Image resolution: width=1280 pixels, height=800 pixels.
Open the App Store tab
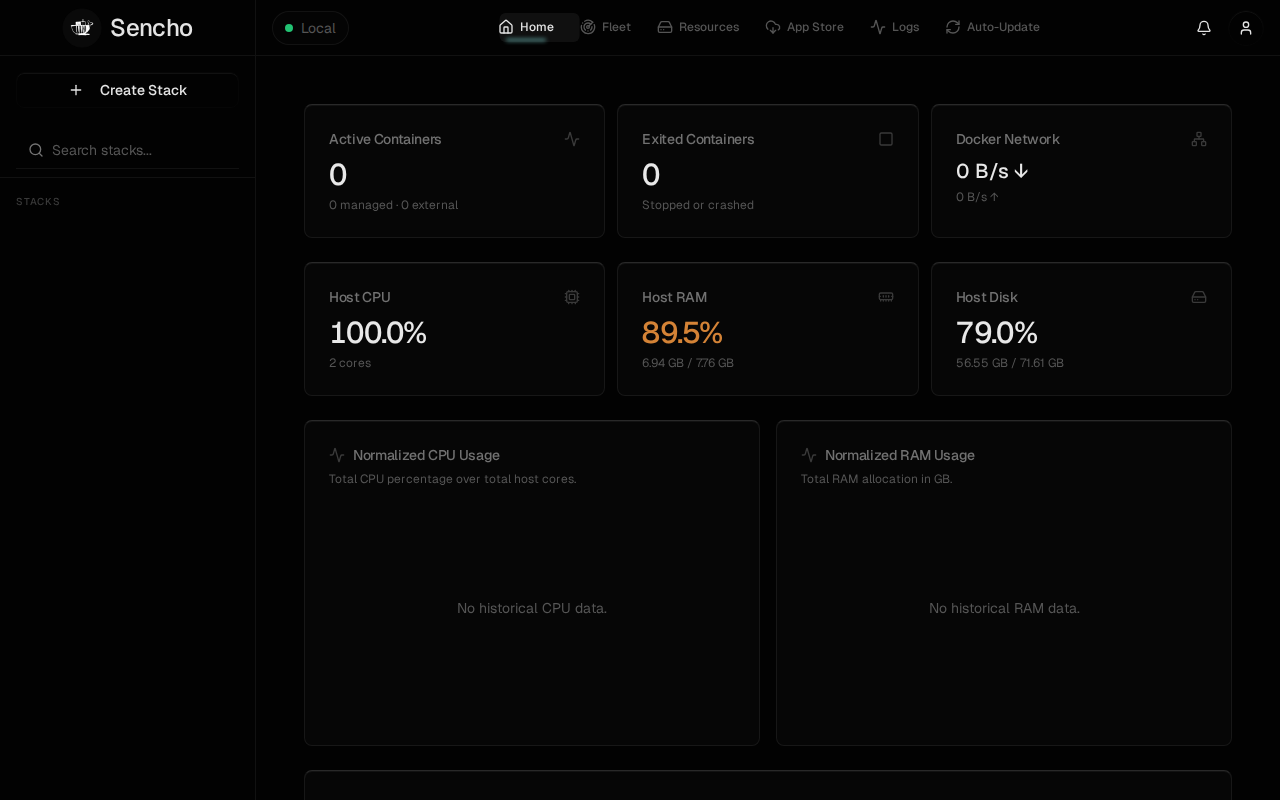tap(805, 27)
